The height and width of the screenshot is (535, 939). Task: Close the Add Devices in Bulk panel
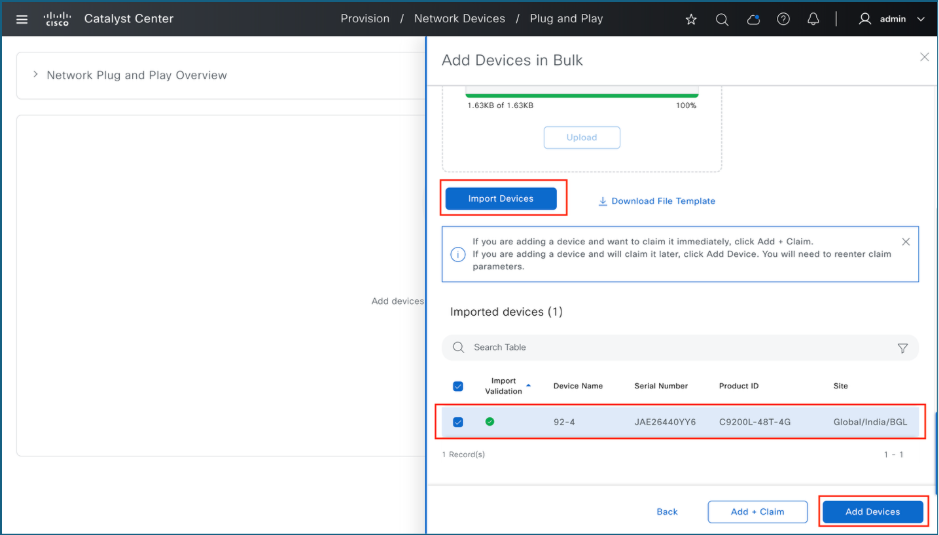924,57
